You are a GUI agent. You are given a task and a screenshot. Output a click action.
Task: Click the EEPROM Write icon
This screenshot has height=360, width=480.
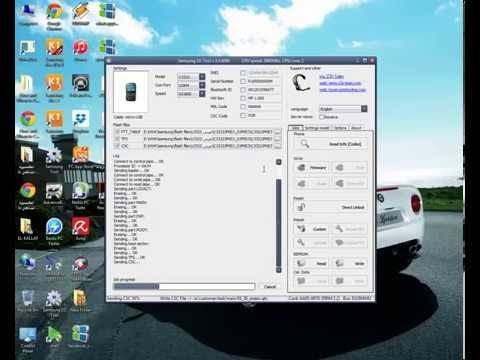(x=339, y=263)
